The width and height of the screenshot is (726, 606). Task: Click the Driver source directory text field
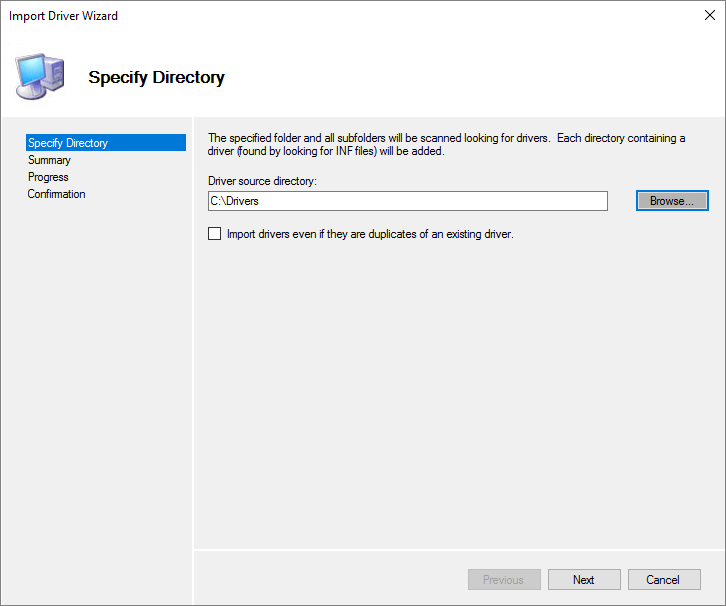(407, 201)
